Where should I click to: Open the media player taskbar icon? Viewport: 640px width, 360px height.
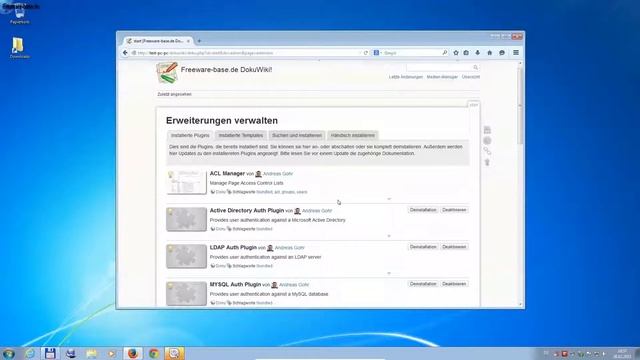click(x=111, y=353)
